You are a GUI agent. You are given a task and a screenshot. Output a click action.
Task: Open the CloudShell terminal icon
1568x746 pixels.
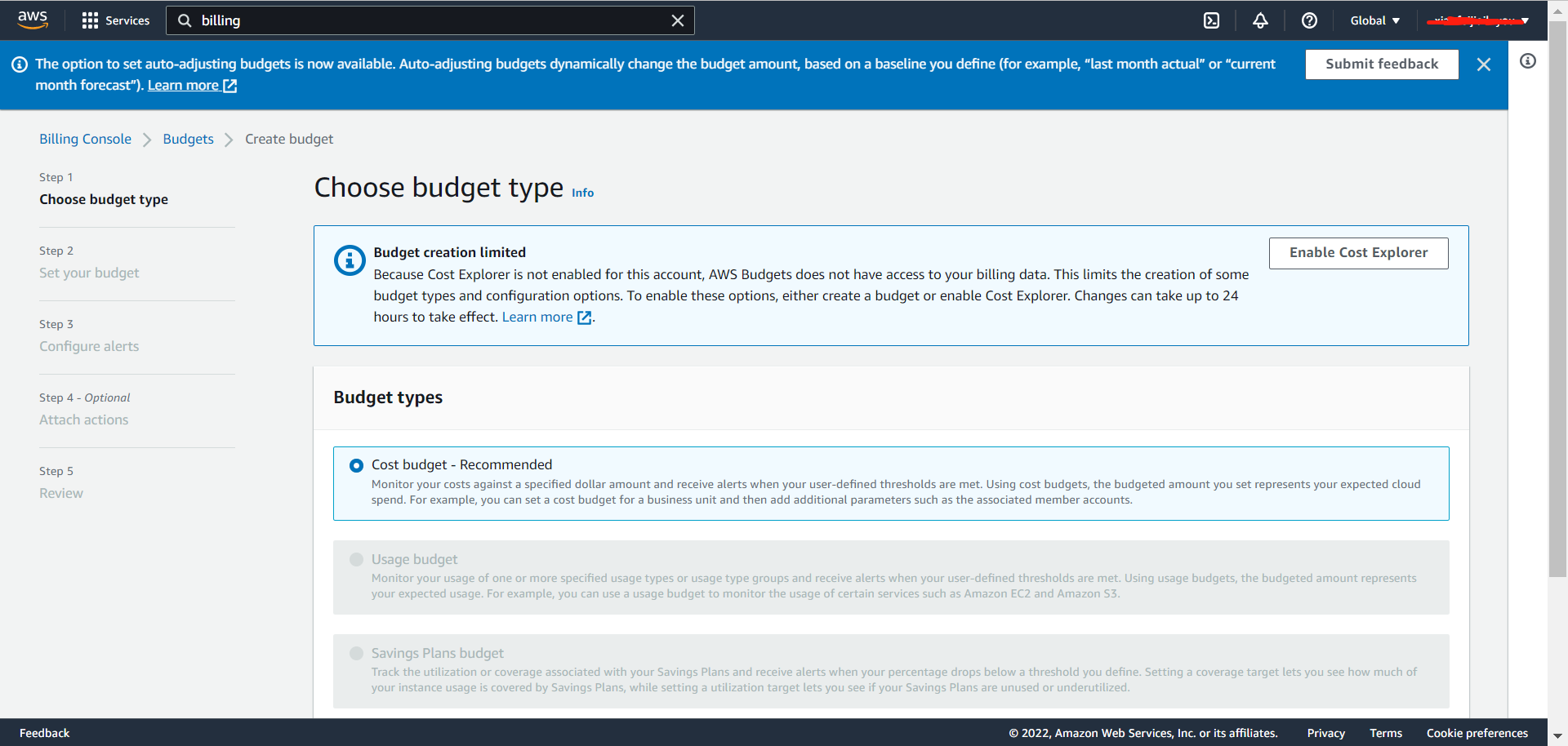(1211, 20)
